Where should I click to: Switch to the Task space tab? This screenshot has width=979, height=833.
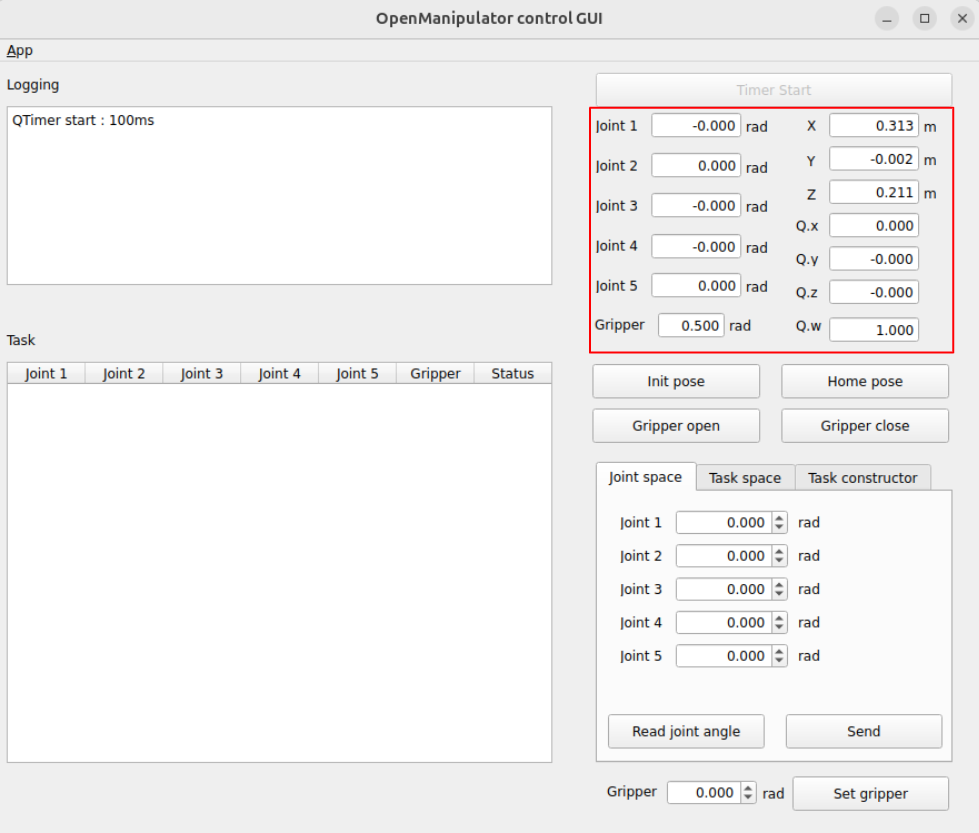[744, 478]
